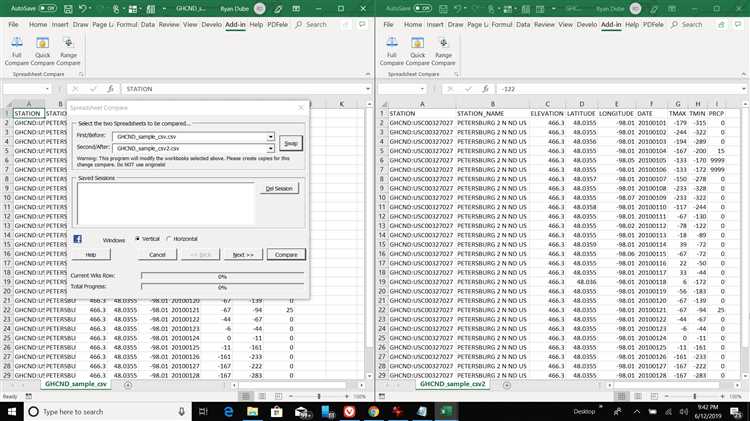
Task: Open Vivaldi browser from the taskbar
Action: click(350, 411)
